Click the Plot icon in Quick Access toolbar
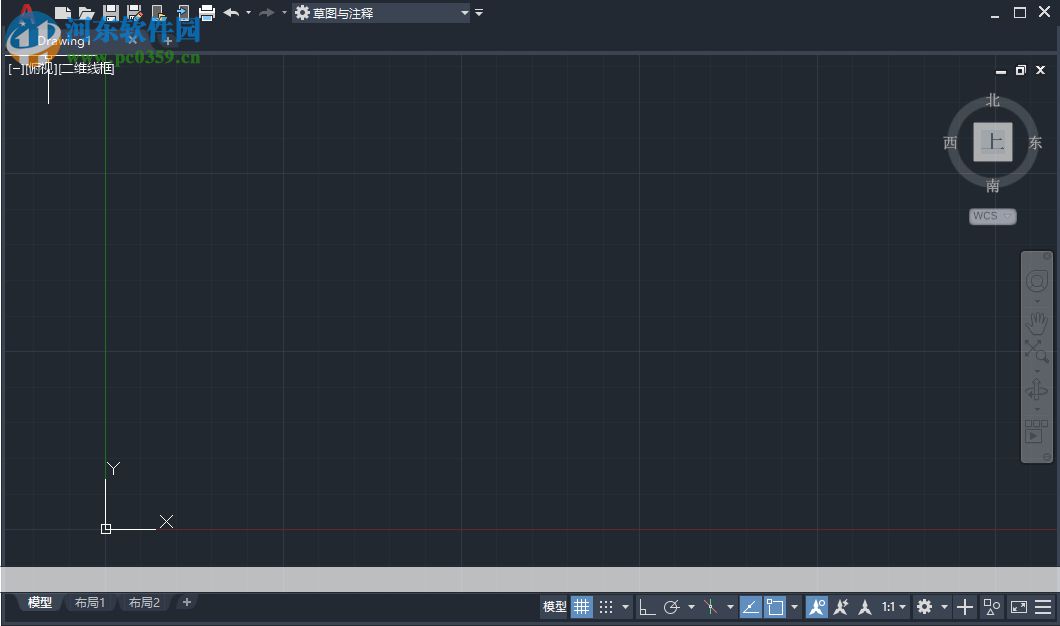Image resolution: width=1060 pixels, height=626 pixels. pos(207,12)
